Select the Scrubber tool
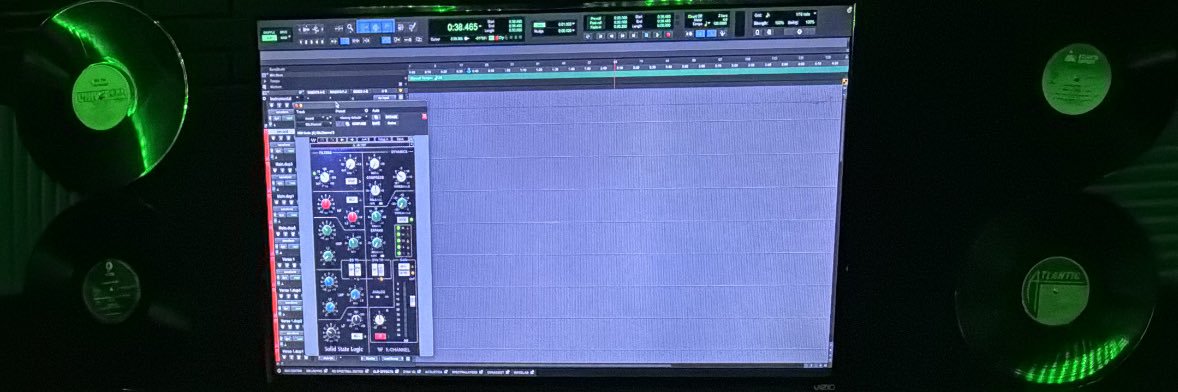This screenshot has width=1178, height=392. pyautogui.click(x=400, y=27)
